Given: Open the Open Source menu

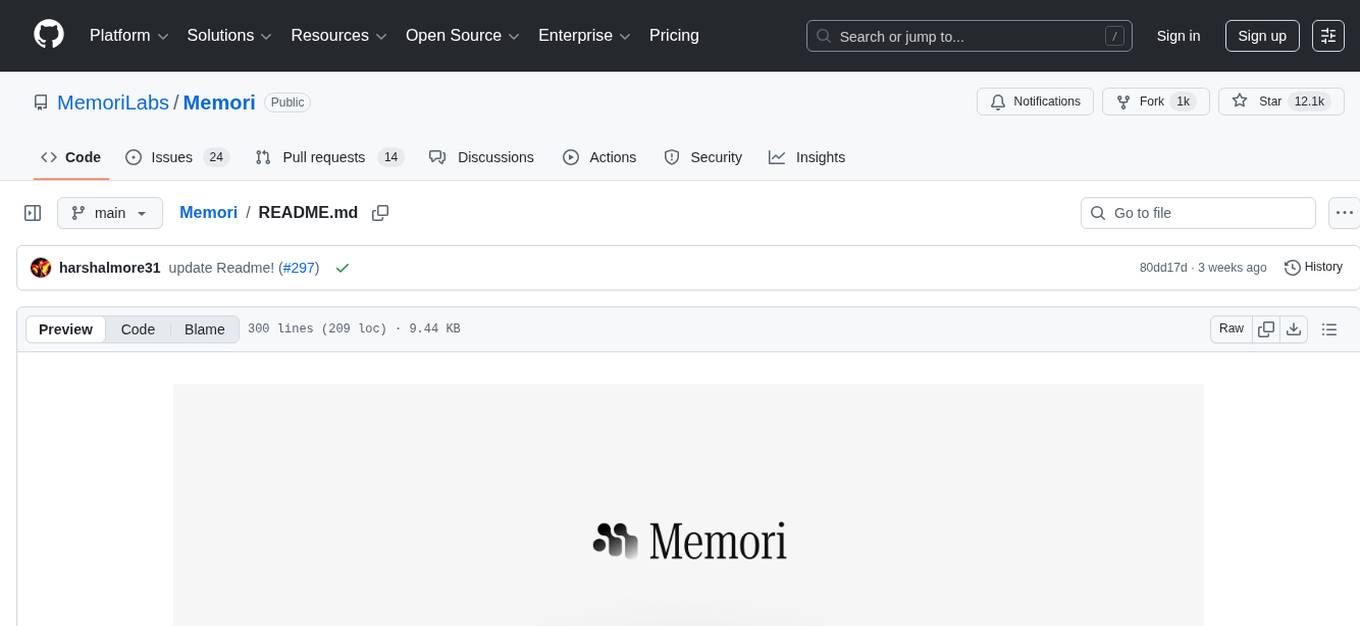Looking at the screenshot, I should point(461,35).
